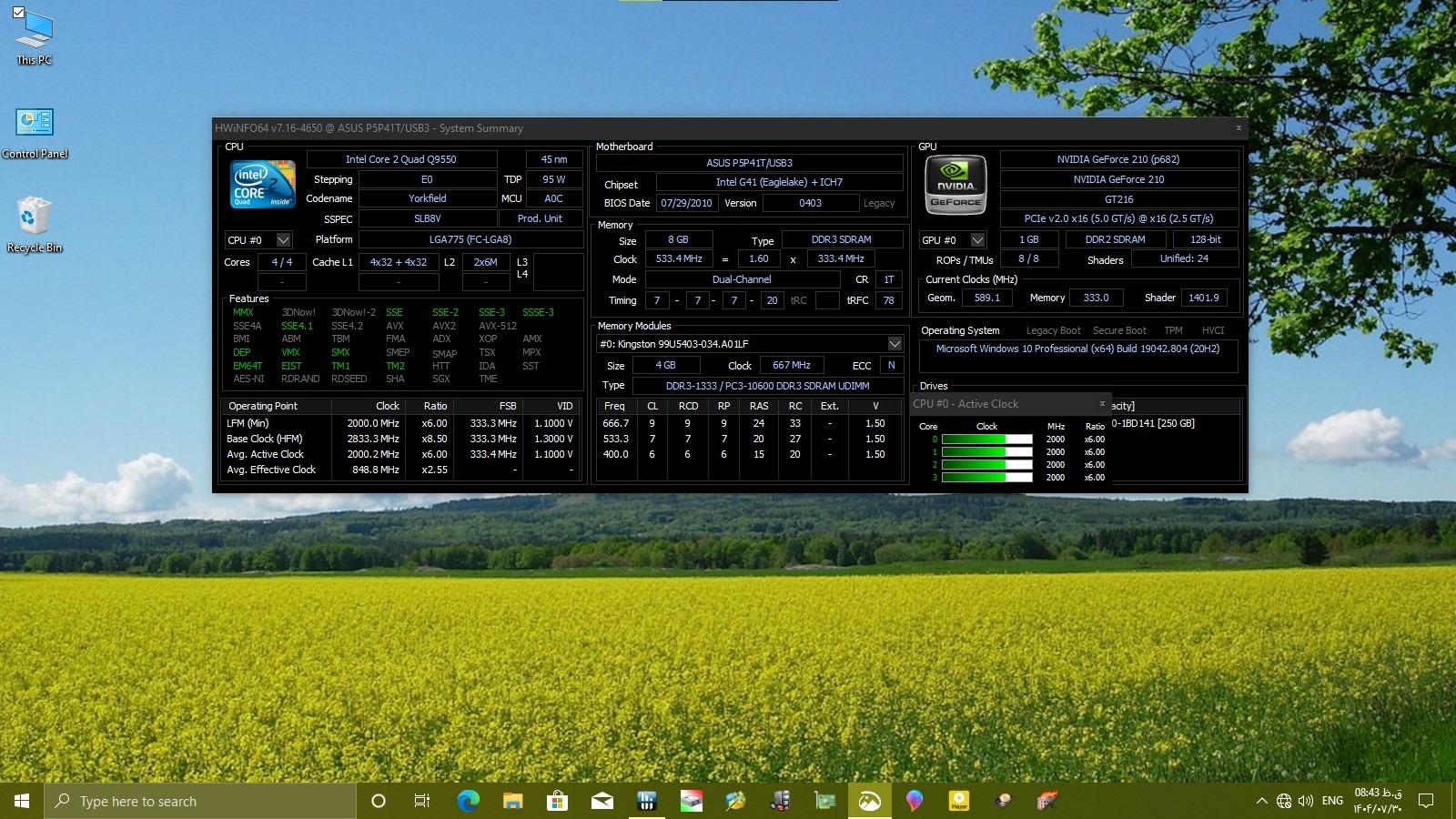This screenshot has width=1456, height=819.
Task: Open the Kingston memory module dropdown
Action: click(x=895, y=344)
